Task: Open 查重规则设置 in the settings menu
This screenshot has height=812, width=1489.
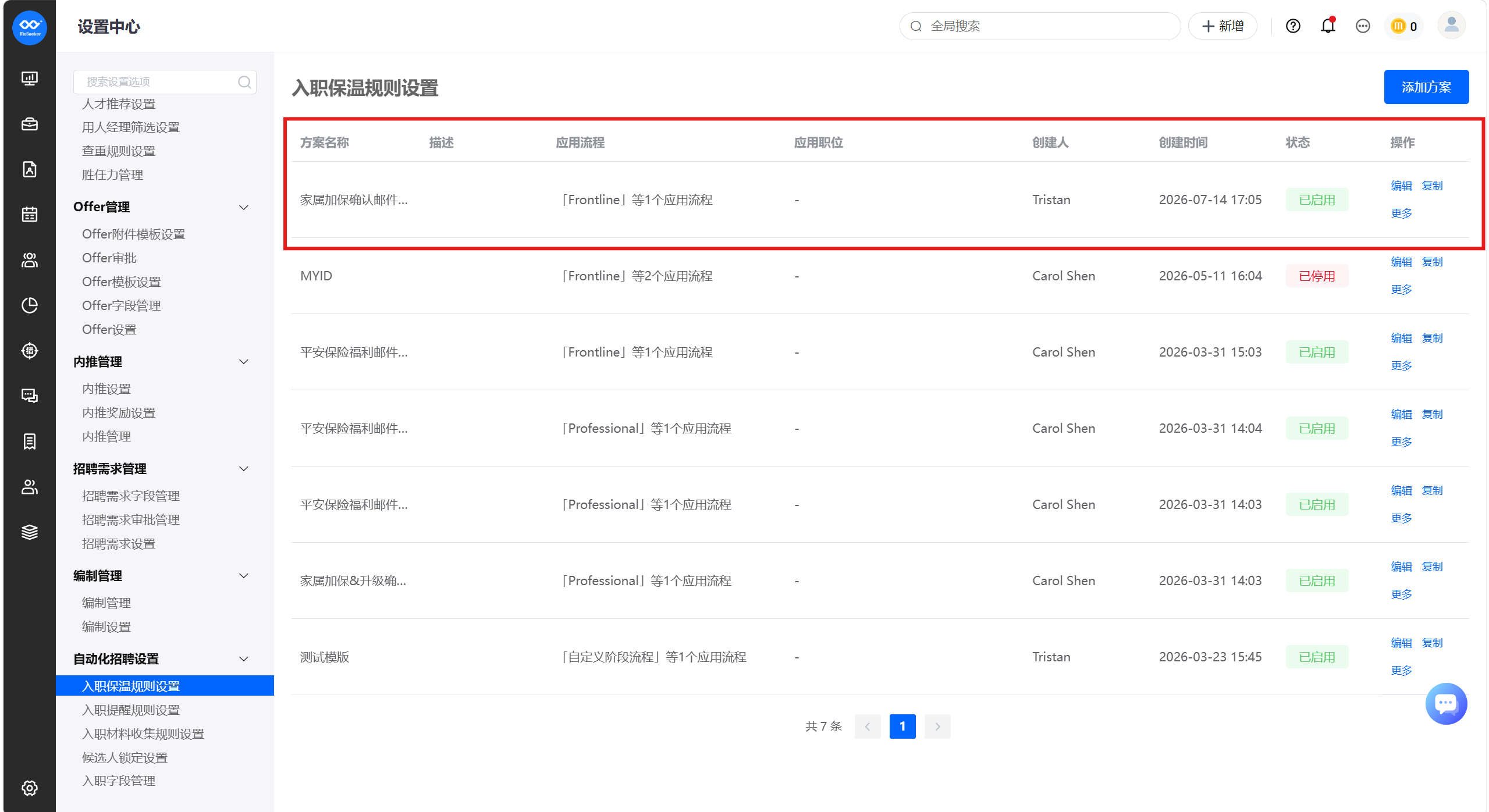Action: tap(119, 151)
